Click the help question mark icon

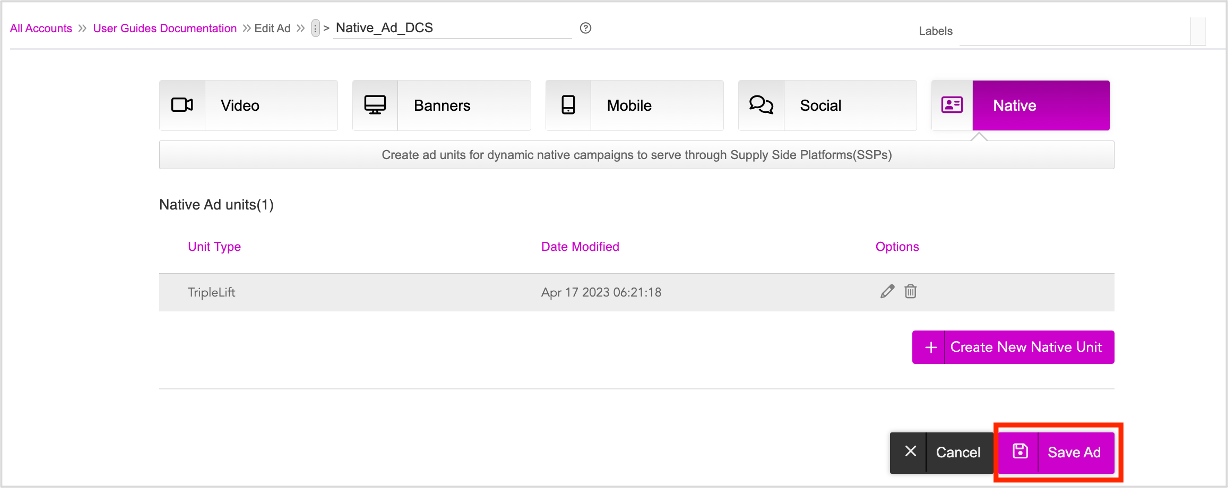click(x=586, y=28)
